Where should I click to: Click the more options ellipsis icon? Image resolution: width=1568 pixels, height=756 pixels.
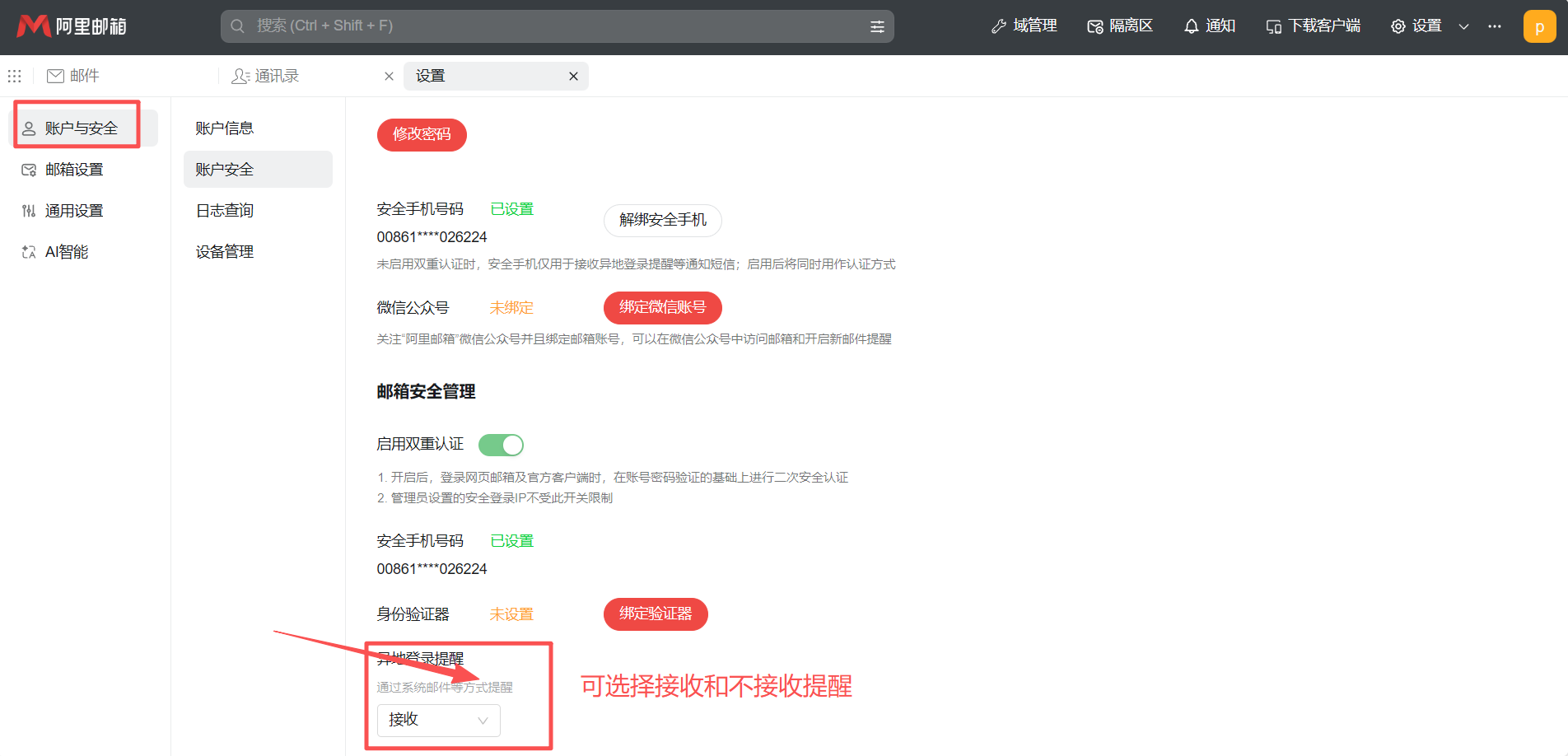(1495, 26)
